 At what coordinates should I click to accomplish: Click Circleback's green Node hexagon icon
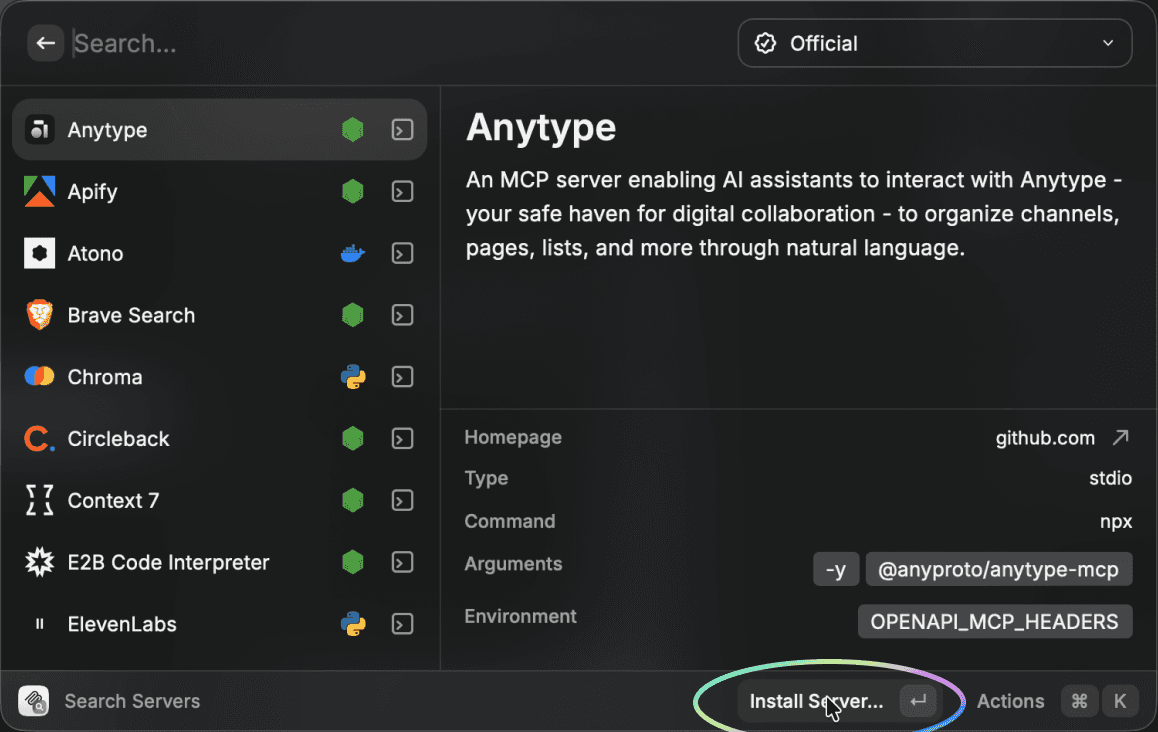click(353, 439)
